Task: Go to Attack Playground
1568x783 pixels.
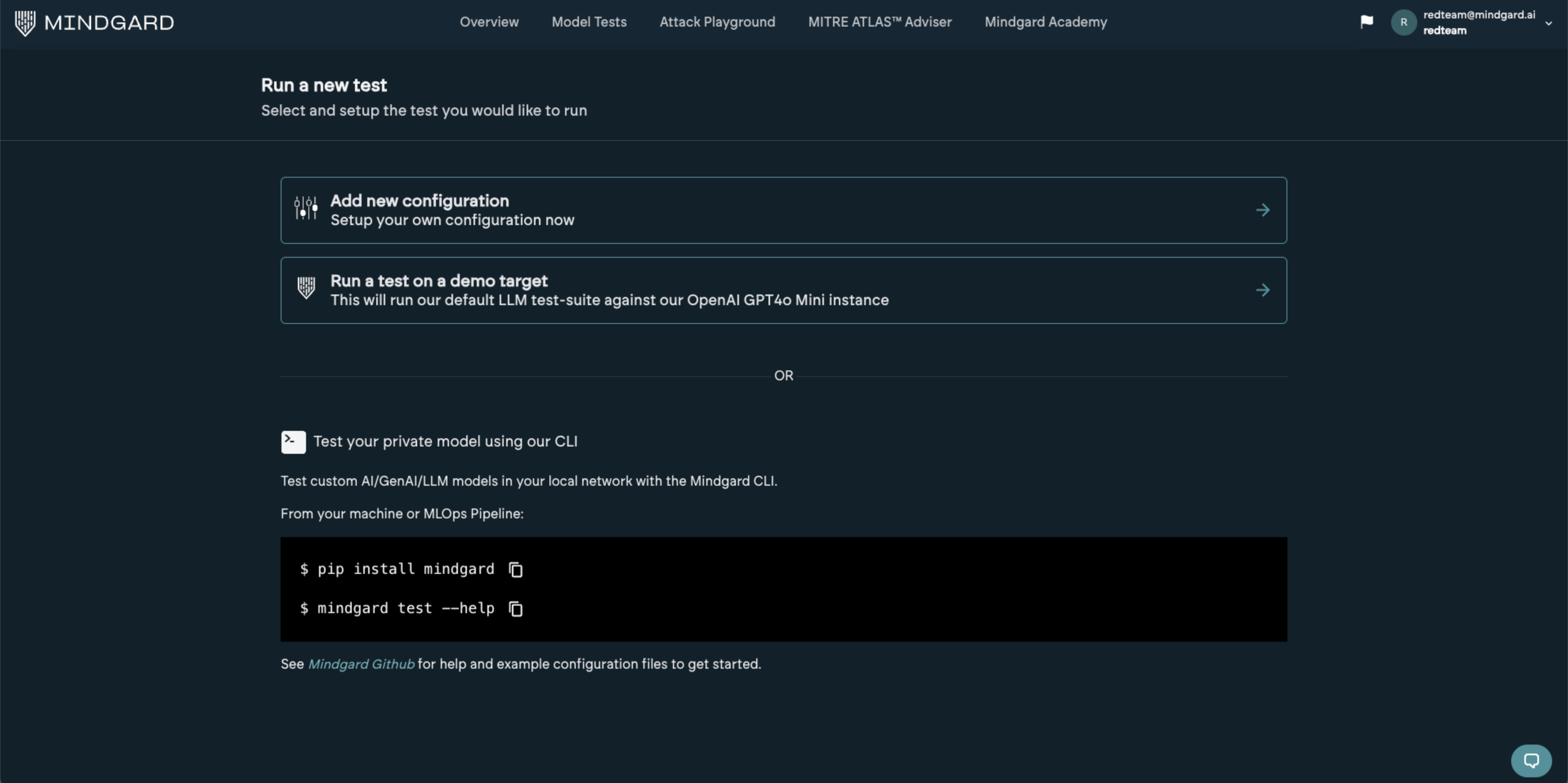Action: (717, 22)
